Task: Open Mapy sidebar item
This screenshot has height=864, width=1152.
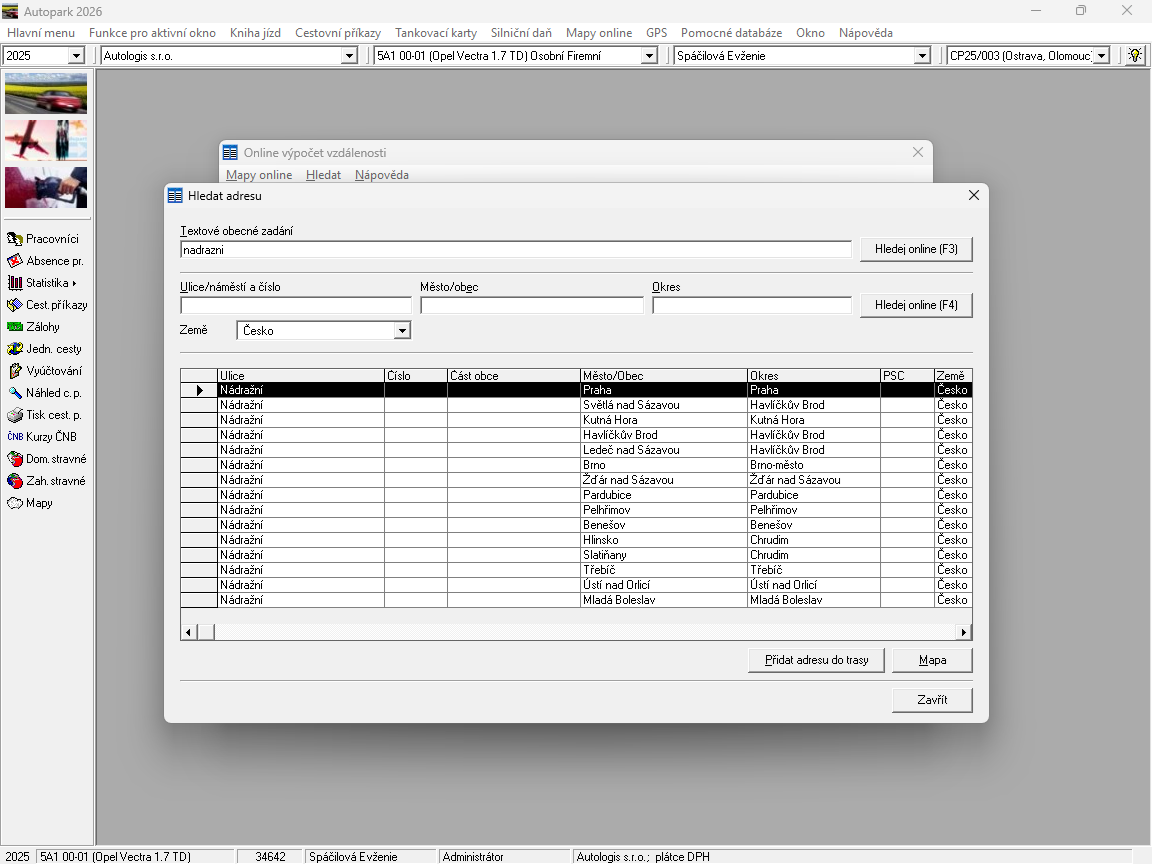Action: [x=39, y=503]
